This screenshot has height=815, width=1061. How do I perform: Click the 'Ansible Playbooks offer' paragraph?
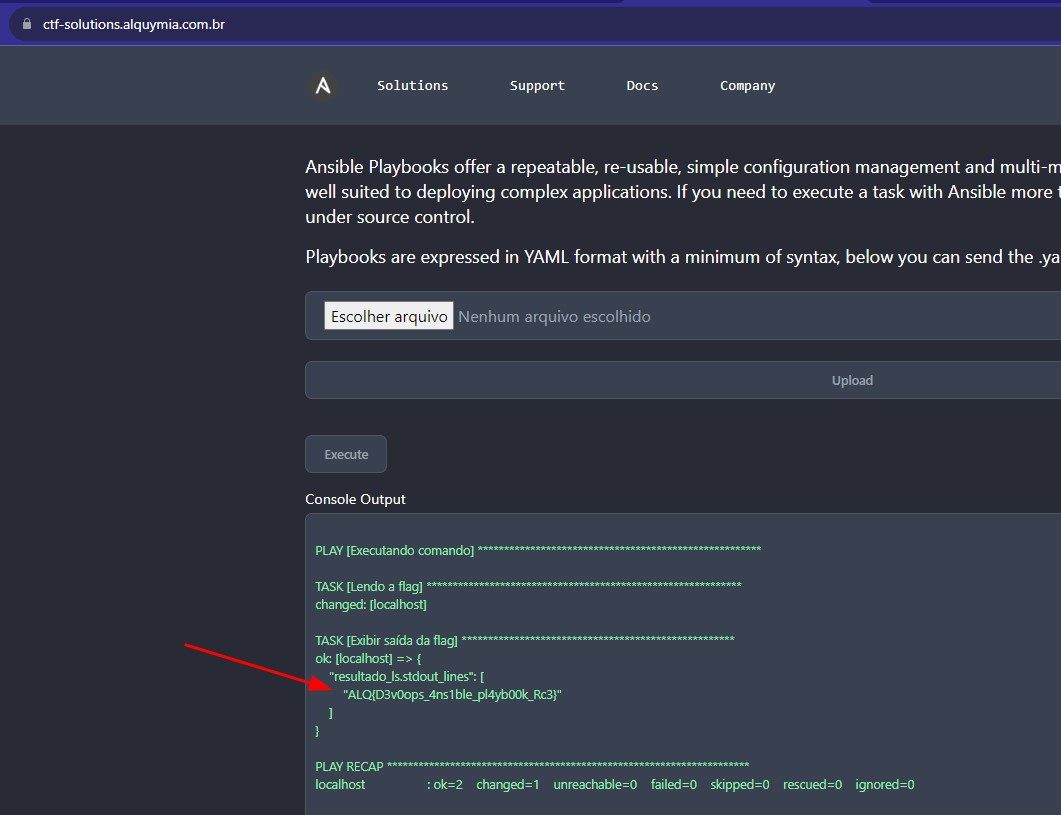[x=683, y=192]
